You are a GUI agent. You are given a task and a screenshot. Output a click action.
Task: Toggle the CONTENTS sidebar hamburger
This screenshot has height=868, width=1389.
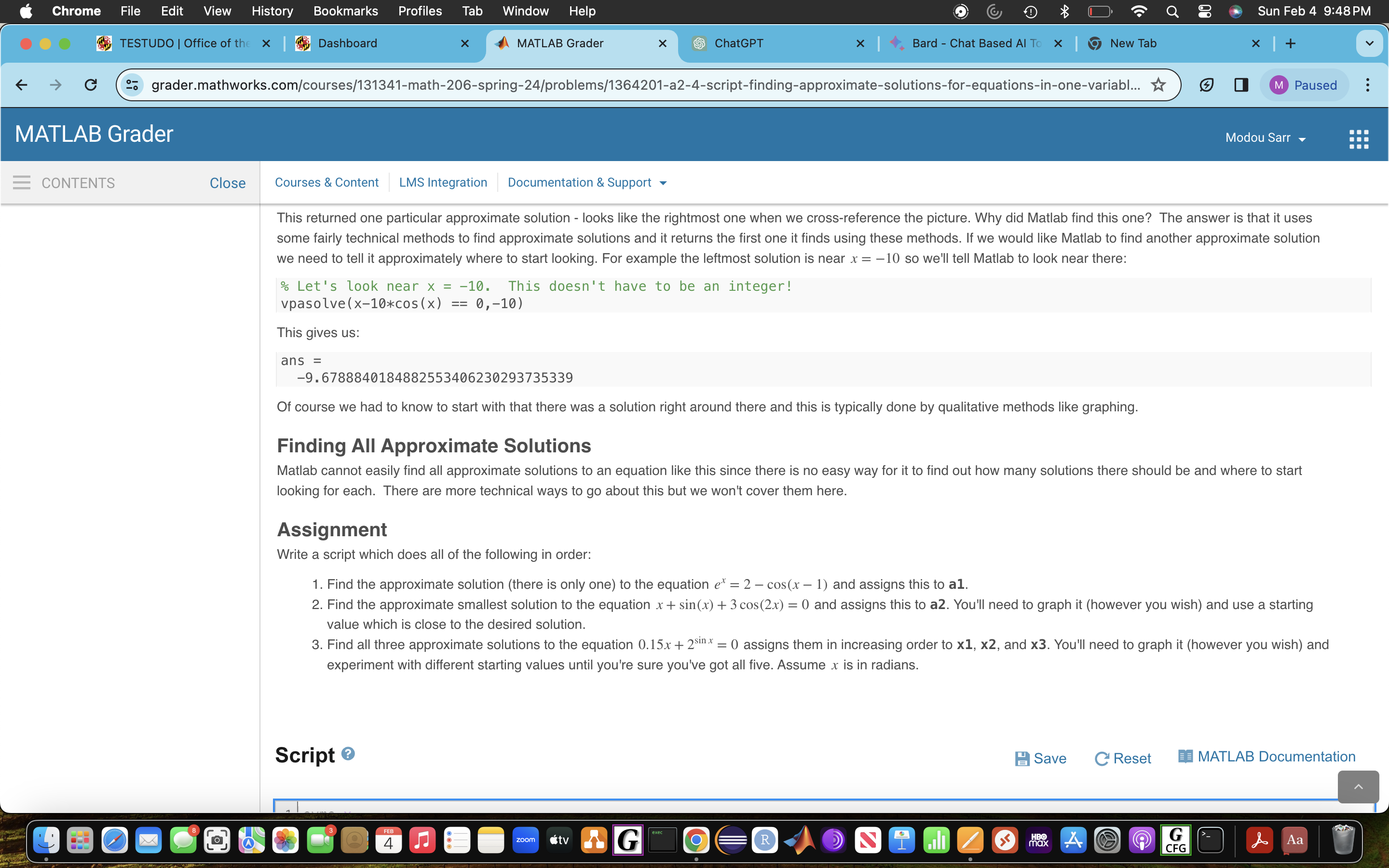(21, 183)
